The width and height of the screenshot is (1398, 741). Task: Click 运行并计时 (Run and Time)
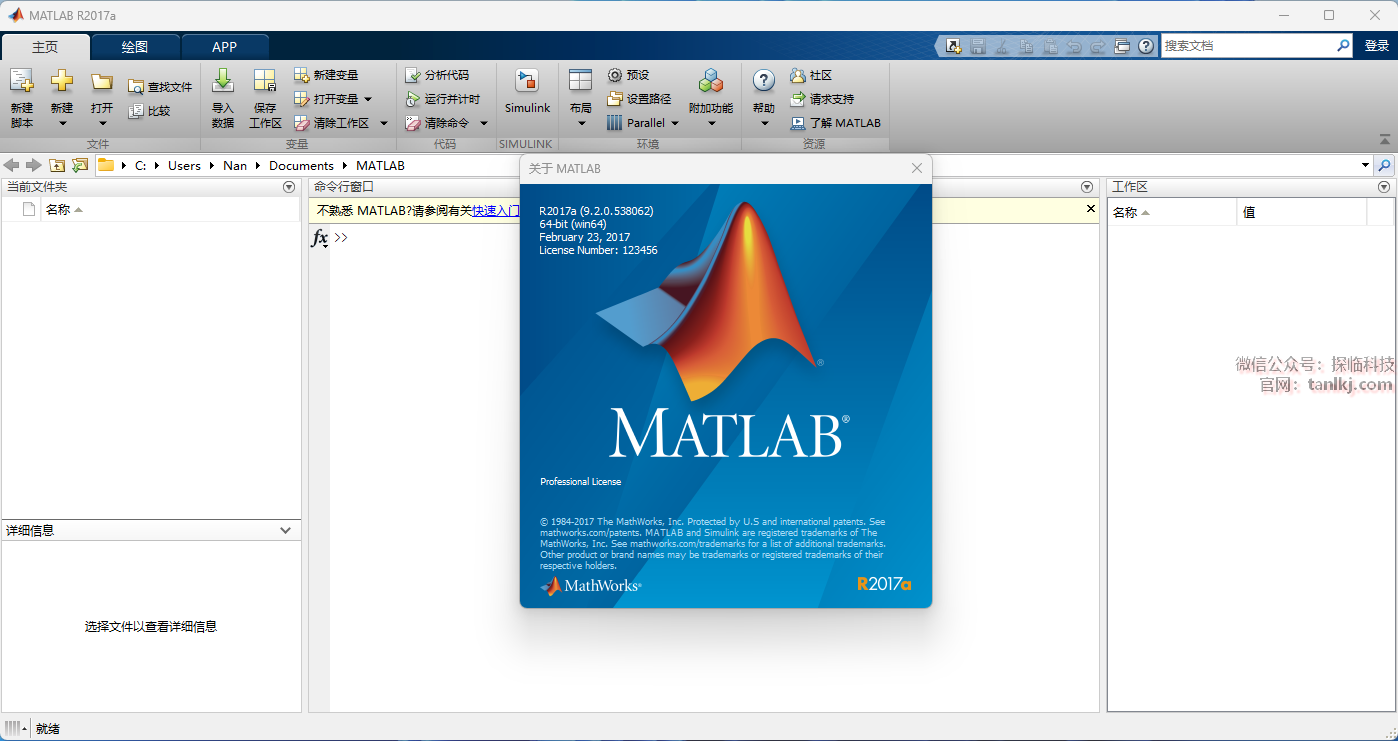click(442, 99)
